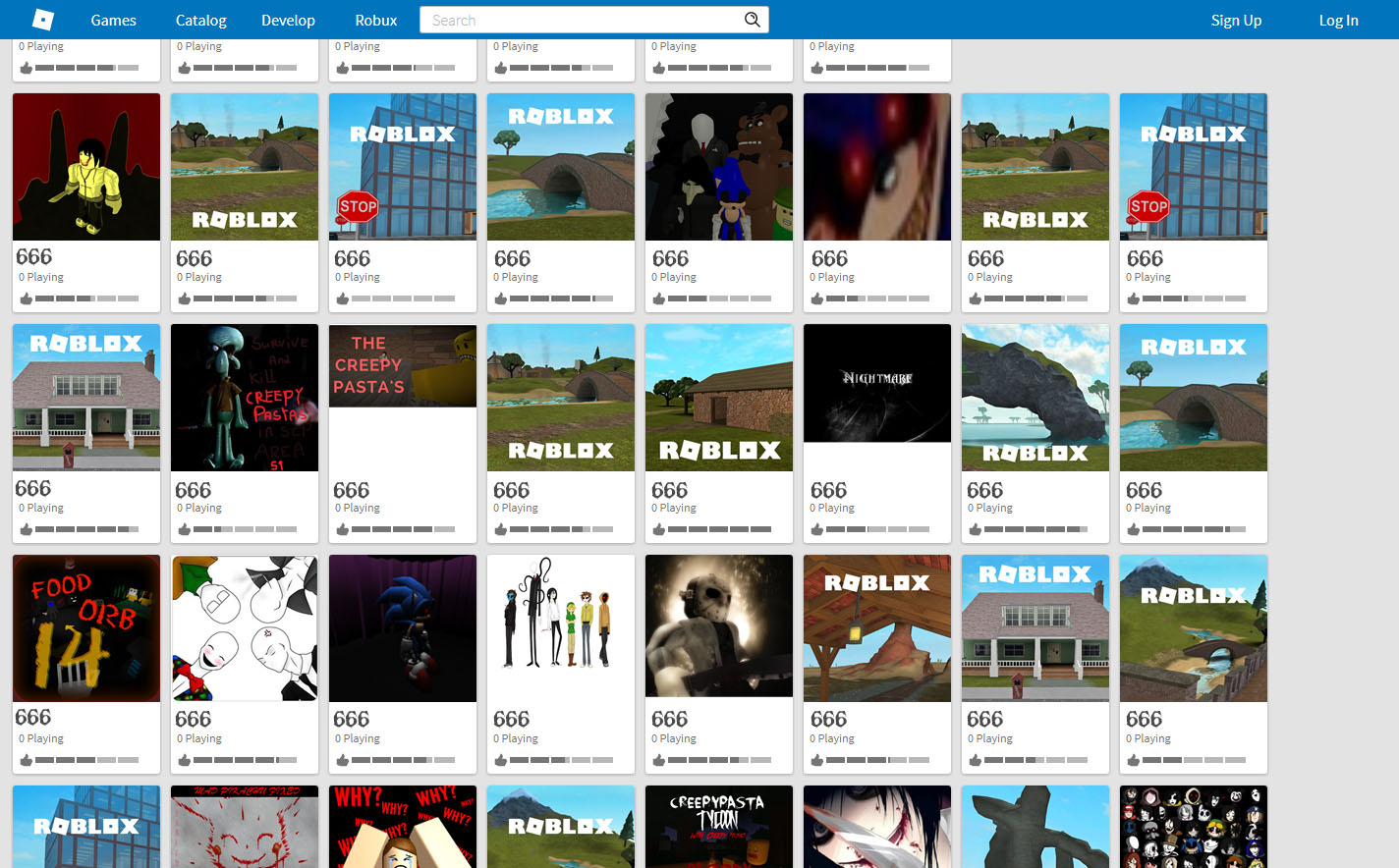1399x868 pixels.
Task: Click 0 Playing under rock arch card
Action: (x=990, y=508)
